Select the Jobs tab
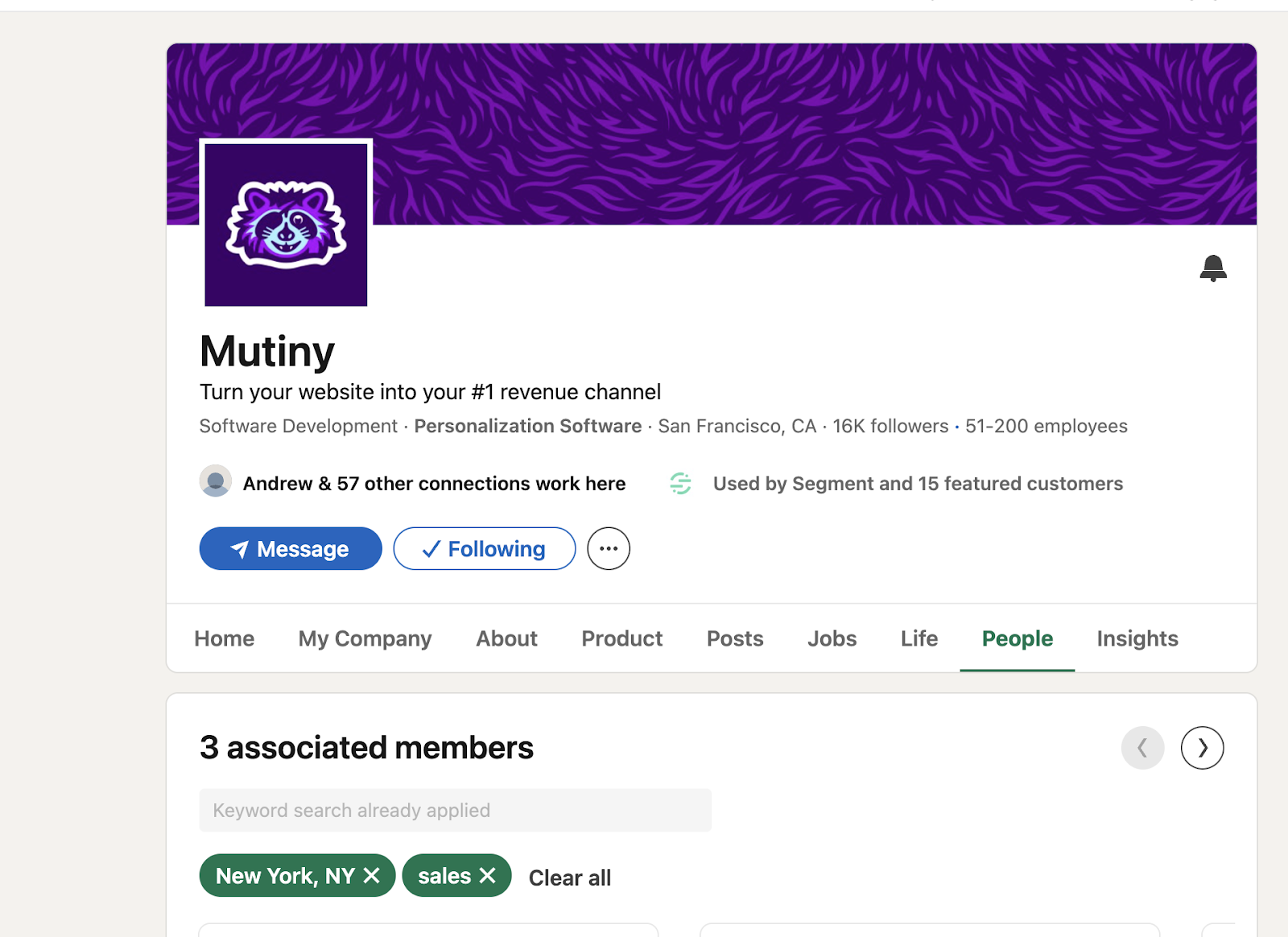Viewport: 1288px width, 937px height. [x=832, y=638]
